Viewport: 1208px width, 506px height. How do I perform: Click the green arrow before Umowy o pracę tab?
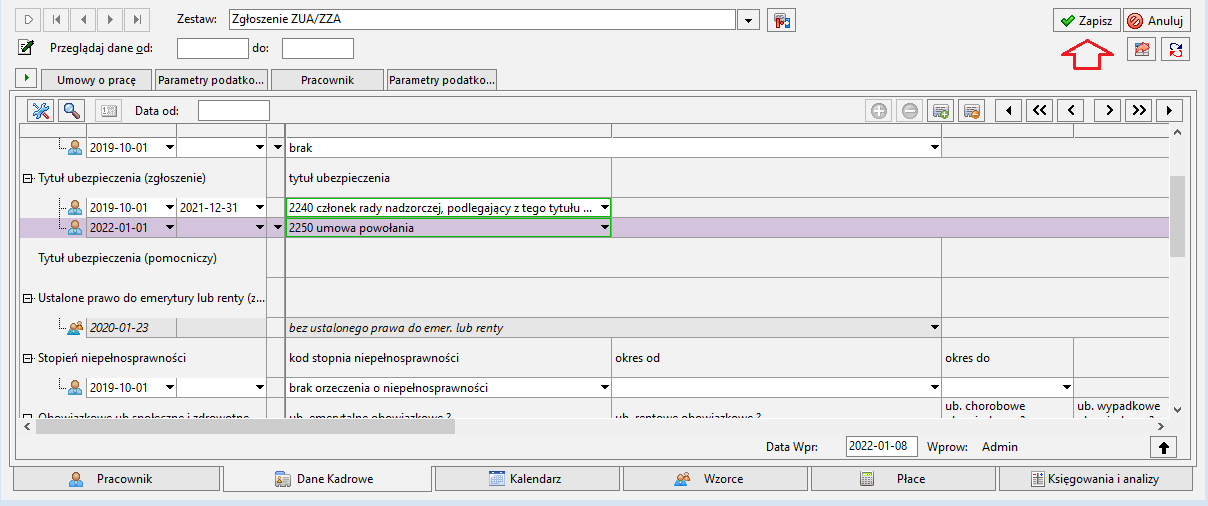click(x=28, y=78)
